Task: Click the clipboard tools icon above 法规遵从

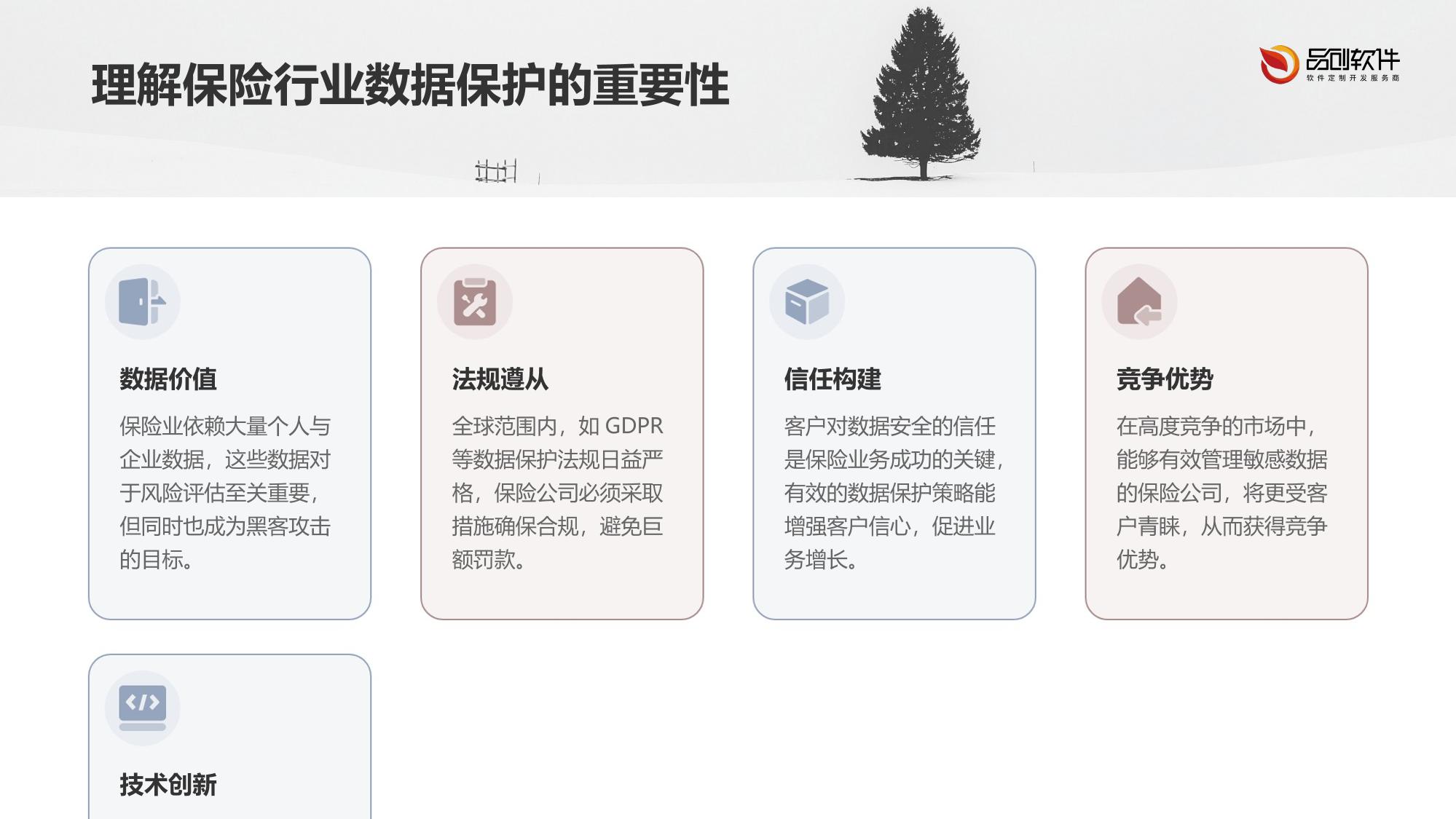Action: pos(475,301)
